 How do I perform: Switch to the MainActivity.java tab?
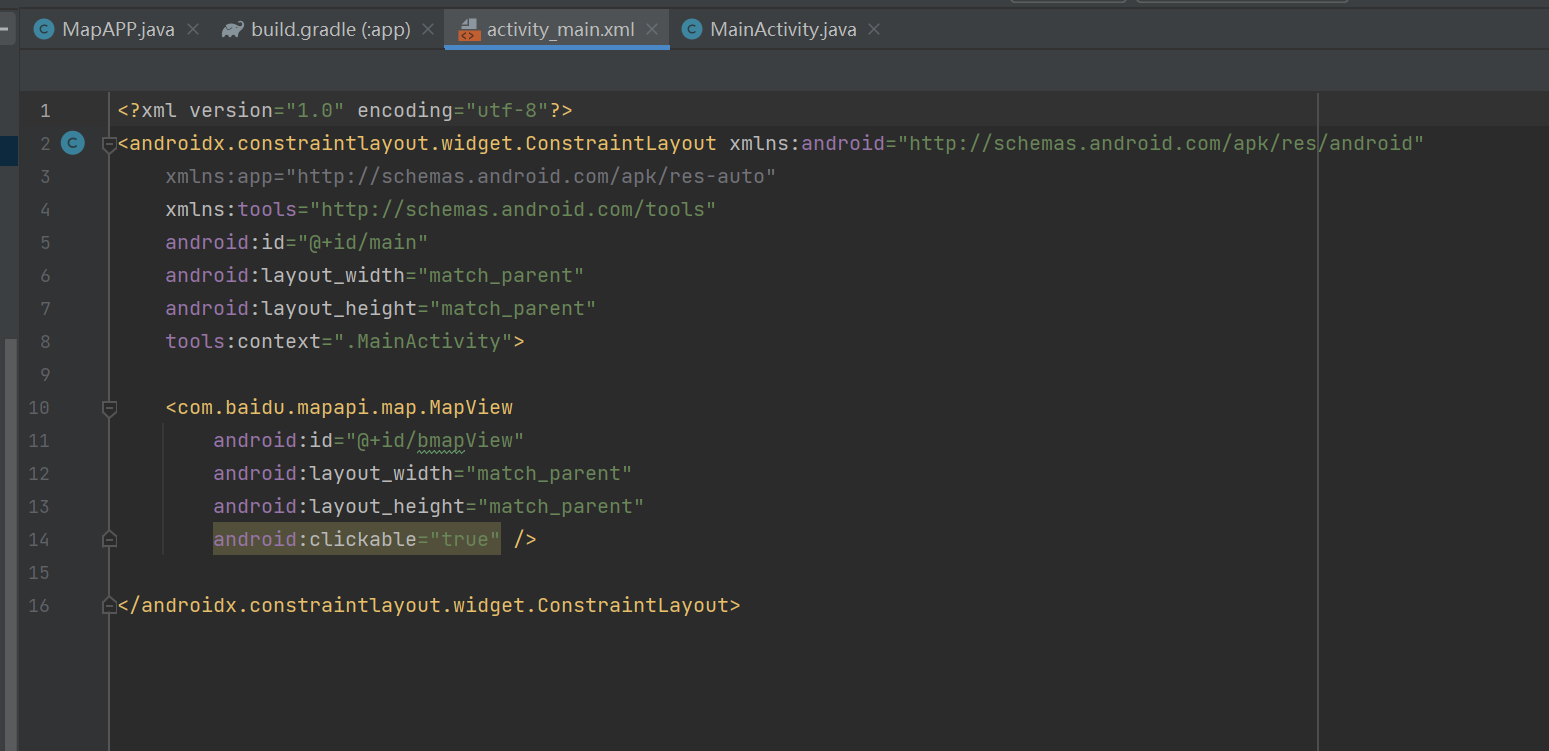(x=783, y=29)
